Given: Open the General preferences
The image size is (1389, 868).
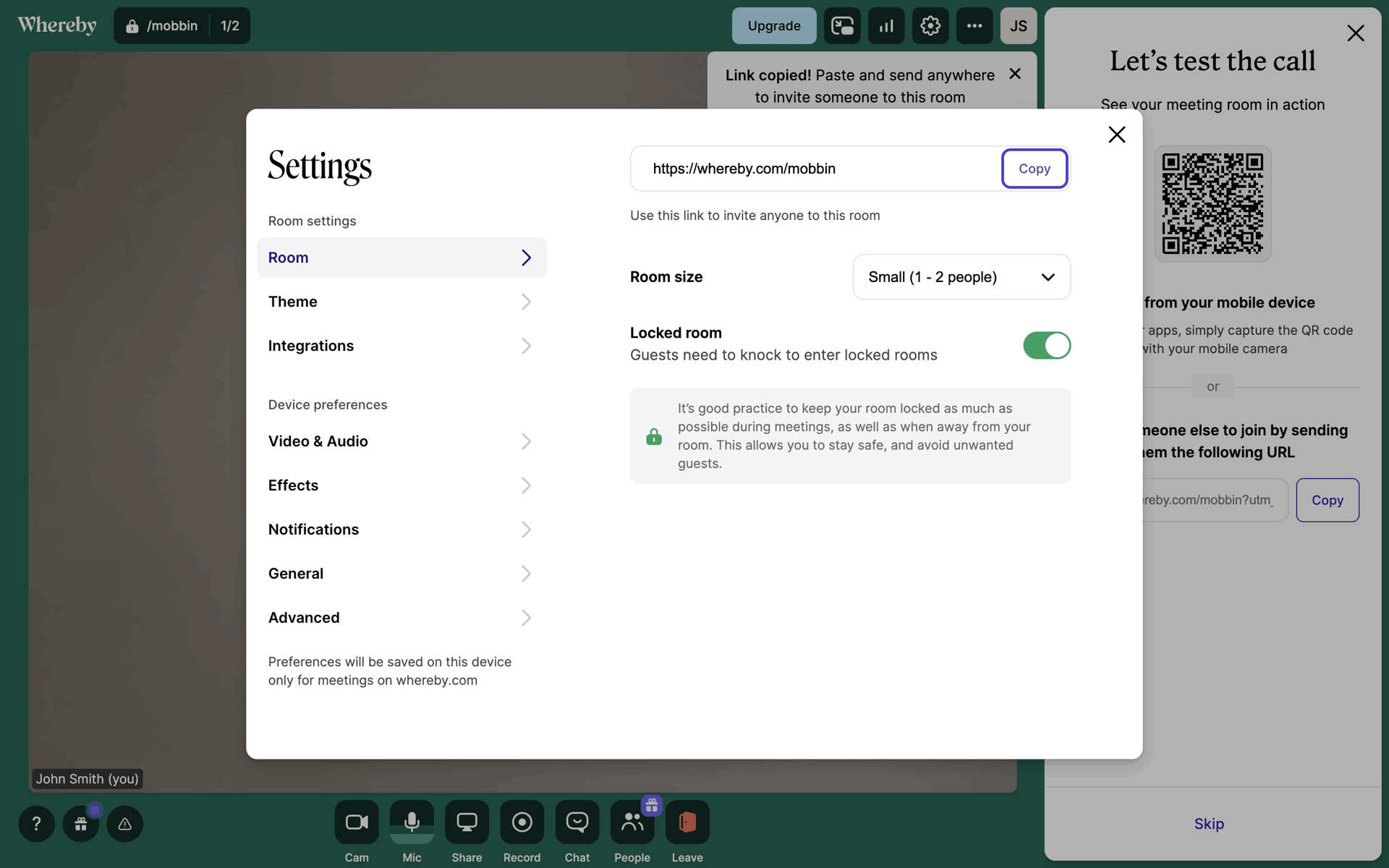Looking at the screenshot, I should tap(402, 574).
